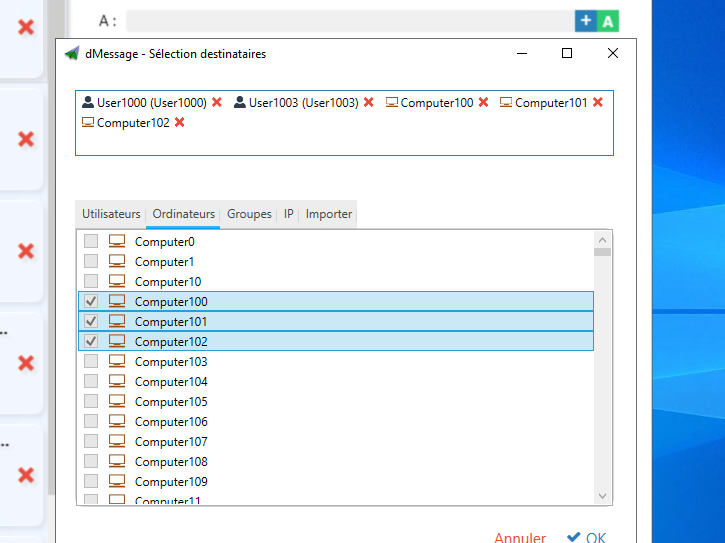
Task: Confirm selection with the OK button
Action: click(x=587, y=537)
